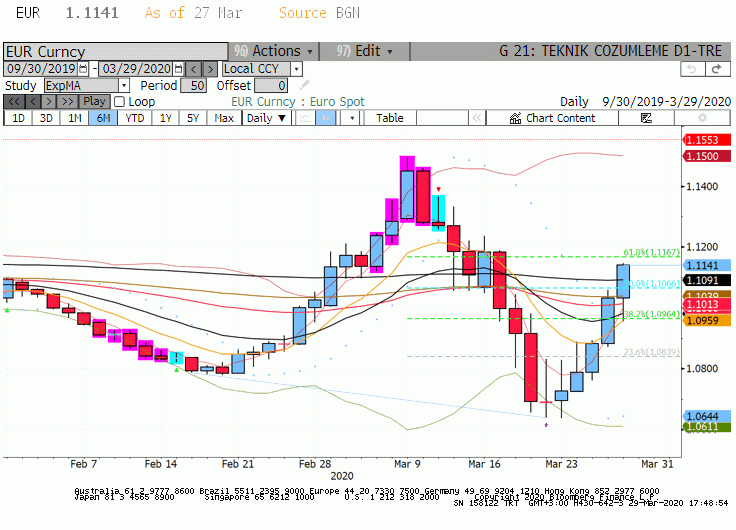This screenshot has height=530, width=736.
Task: Switch to the 1Y range tab
Action: (165, 118)
